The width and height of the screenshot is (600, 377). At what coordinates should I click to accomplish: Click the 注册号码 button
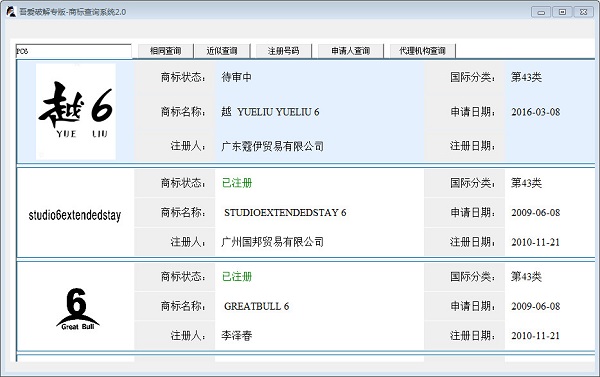284,51
